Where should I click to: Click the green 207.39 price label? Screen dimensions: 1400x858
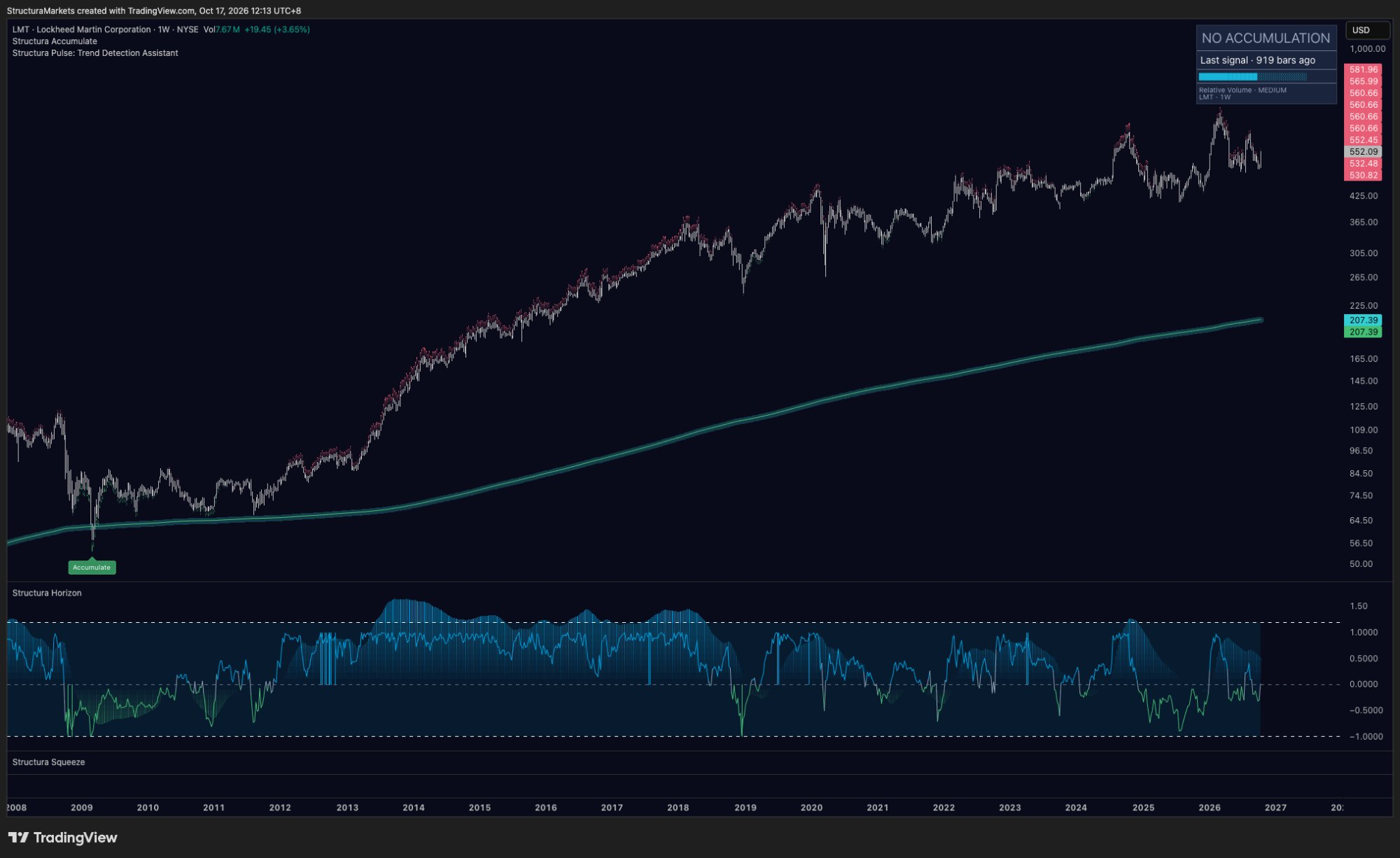(x=1363, y=332)
